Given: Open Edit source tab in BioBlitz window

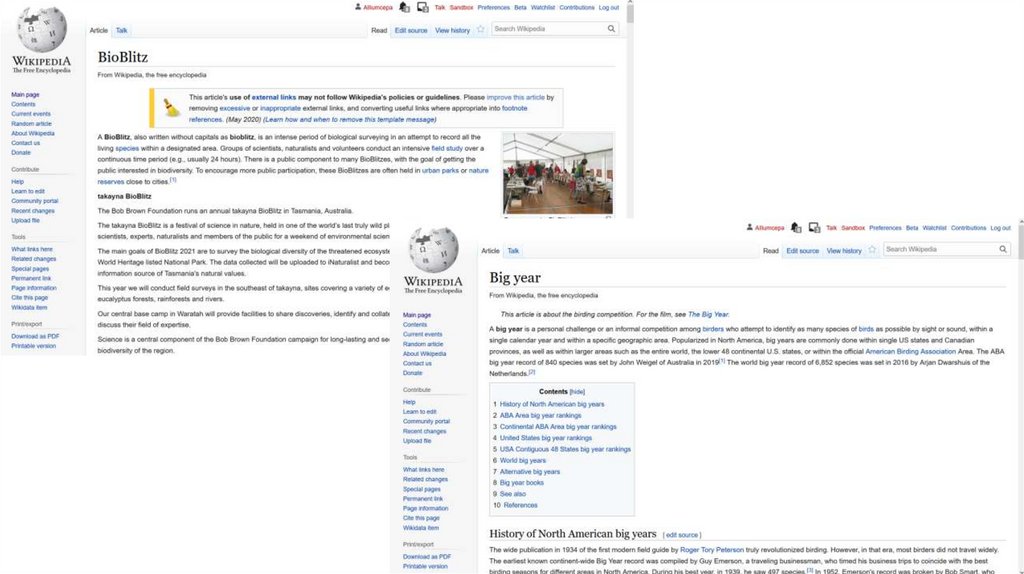Looking at the screenshot, I should point(411,30).
